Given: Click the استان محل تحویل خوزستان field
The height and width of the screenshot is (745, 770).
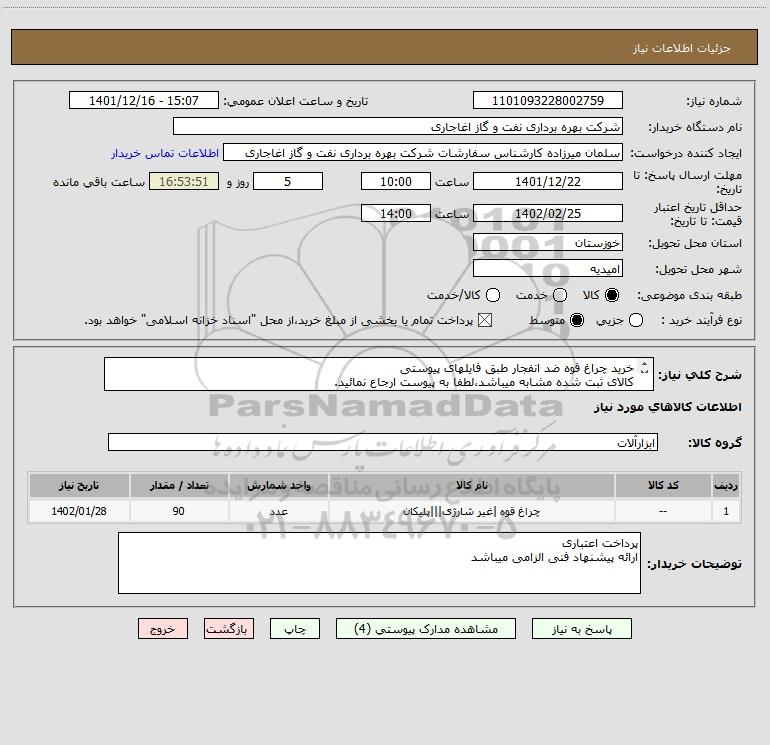Looking at the screenshot, I should [x=548, y=242].
